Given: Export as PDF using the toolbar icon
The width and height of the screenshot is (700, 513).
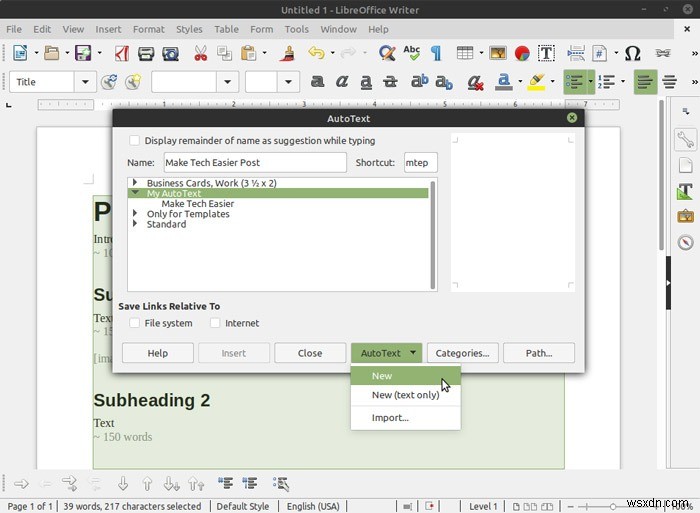Looking at the screenshot, I should 121,53.
